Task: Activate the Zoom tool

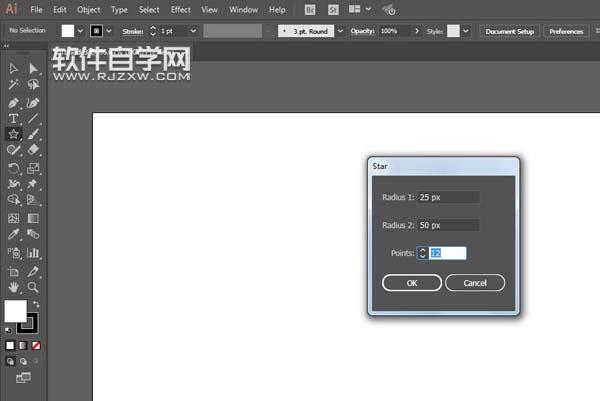Action: [33, 287]
